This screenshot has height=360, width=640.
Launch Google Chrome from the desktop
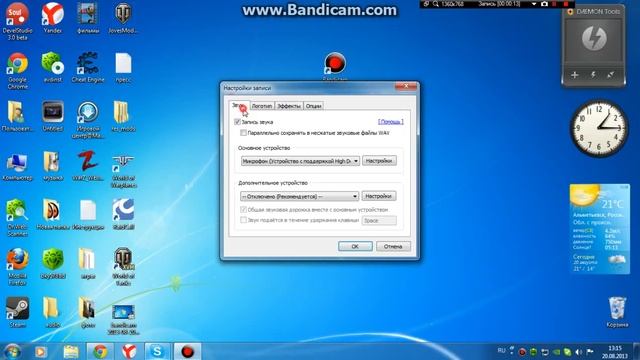pos(17,70)
